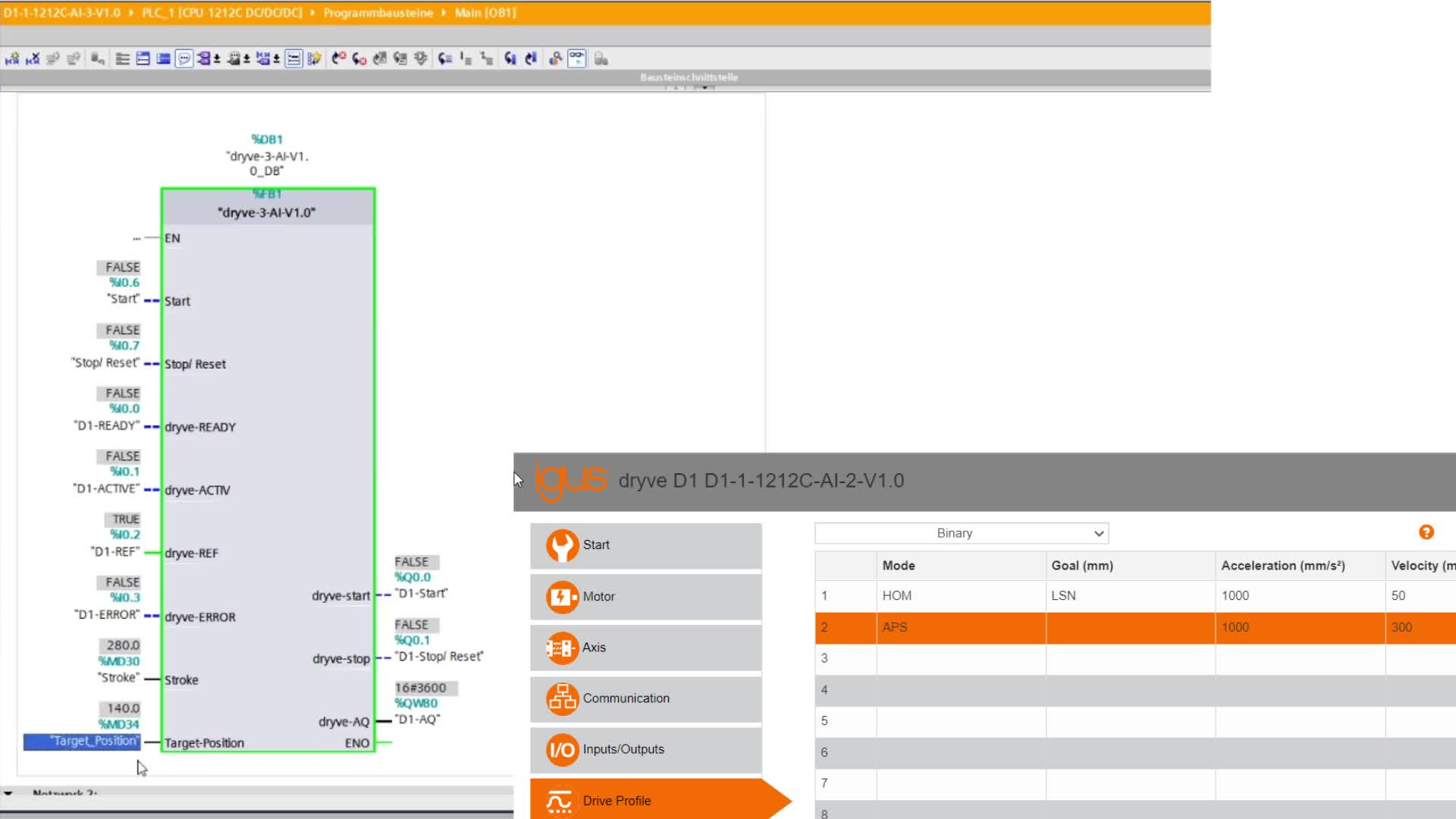Image resolution: width=1456 pixels, height=819 pixels.
Task: Click the favorites star icon in the editor toolbar
Action: 314,58
